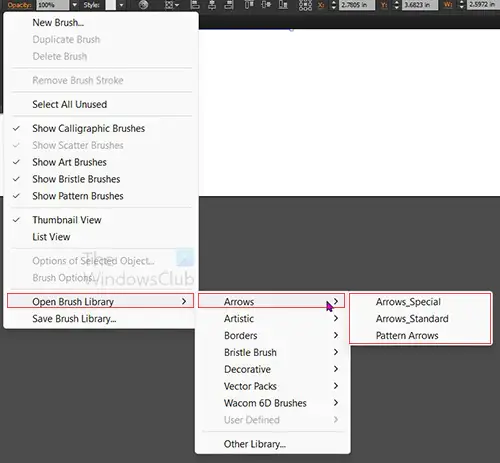Click the X value field 2.7805 in
This screenshot has width=500, height=463.
click(x=356, y=5)
